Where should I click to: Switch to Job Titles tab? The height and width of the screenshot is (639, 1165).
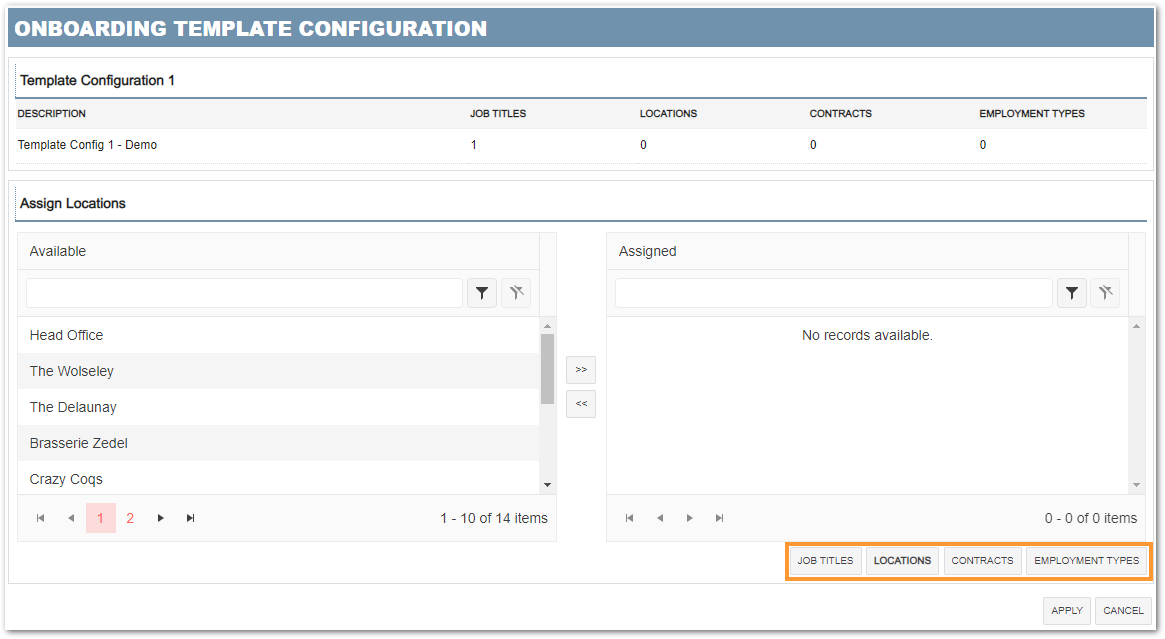825,561
